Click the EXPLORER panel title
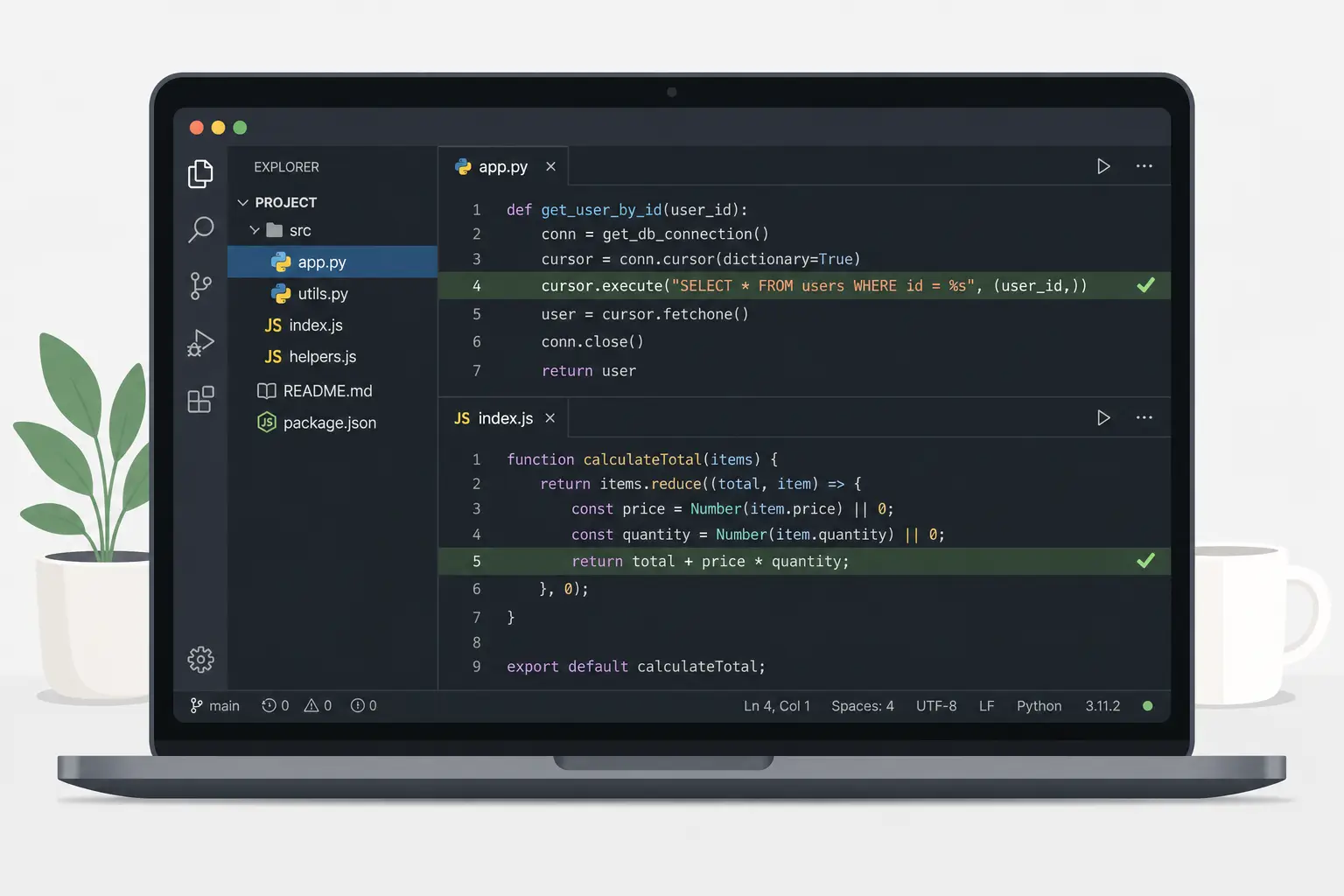The height and width of the screenshot is (896, 1344). (286, 167)
